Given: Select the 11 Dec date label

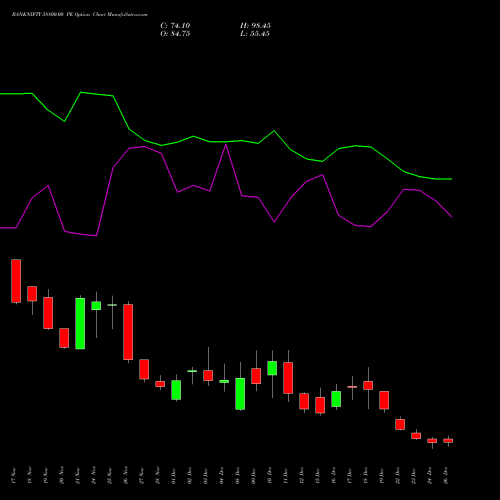Looking at the screenshot, I should point(286,475).
